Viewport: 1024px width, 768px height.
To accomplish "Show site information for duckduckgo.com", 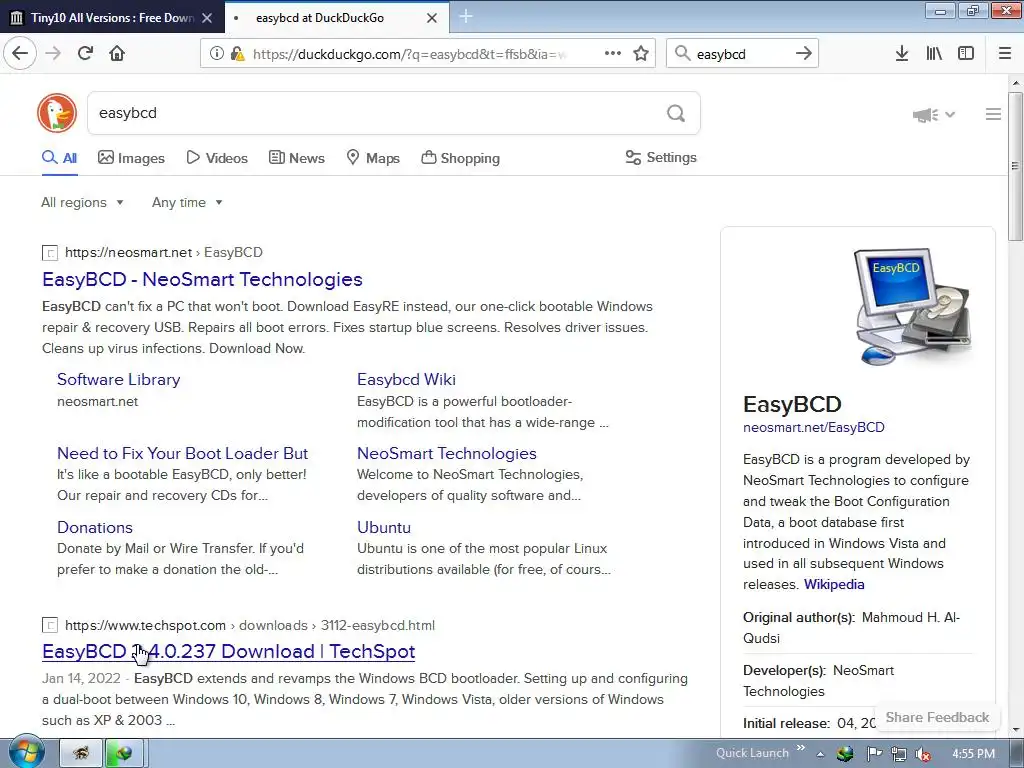I will click(217, 53).
